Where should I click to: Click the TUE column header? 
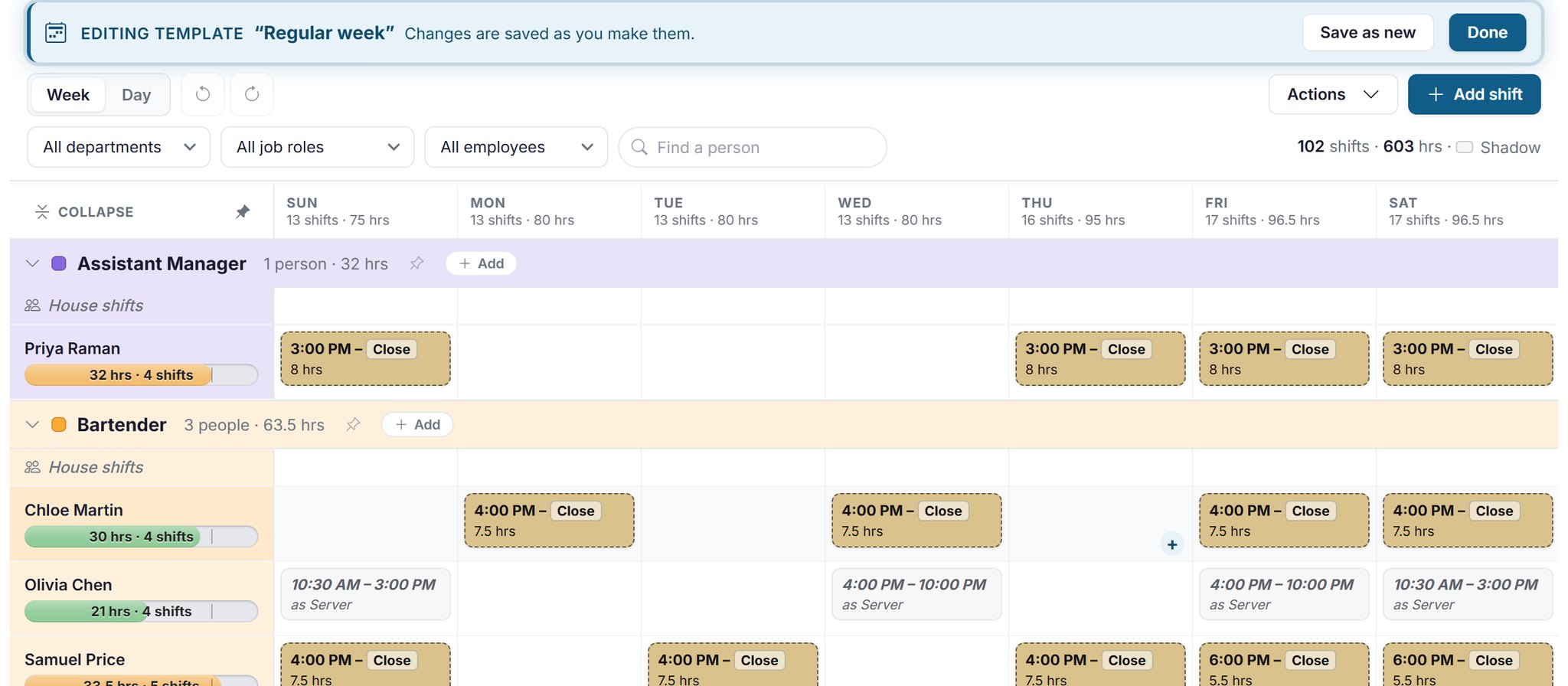(x=733, y=211)
